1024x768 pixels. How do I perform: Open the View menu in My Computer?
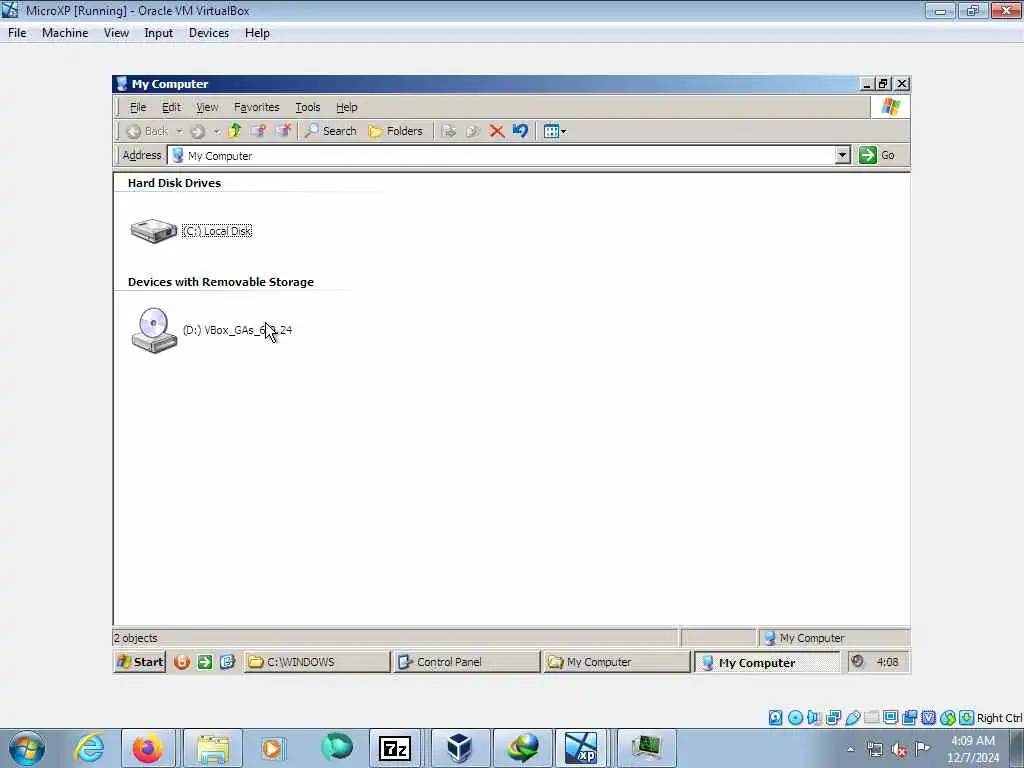[207, 107]
